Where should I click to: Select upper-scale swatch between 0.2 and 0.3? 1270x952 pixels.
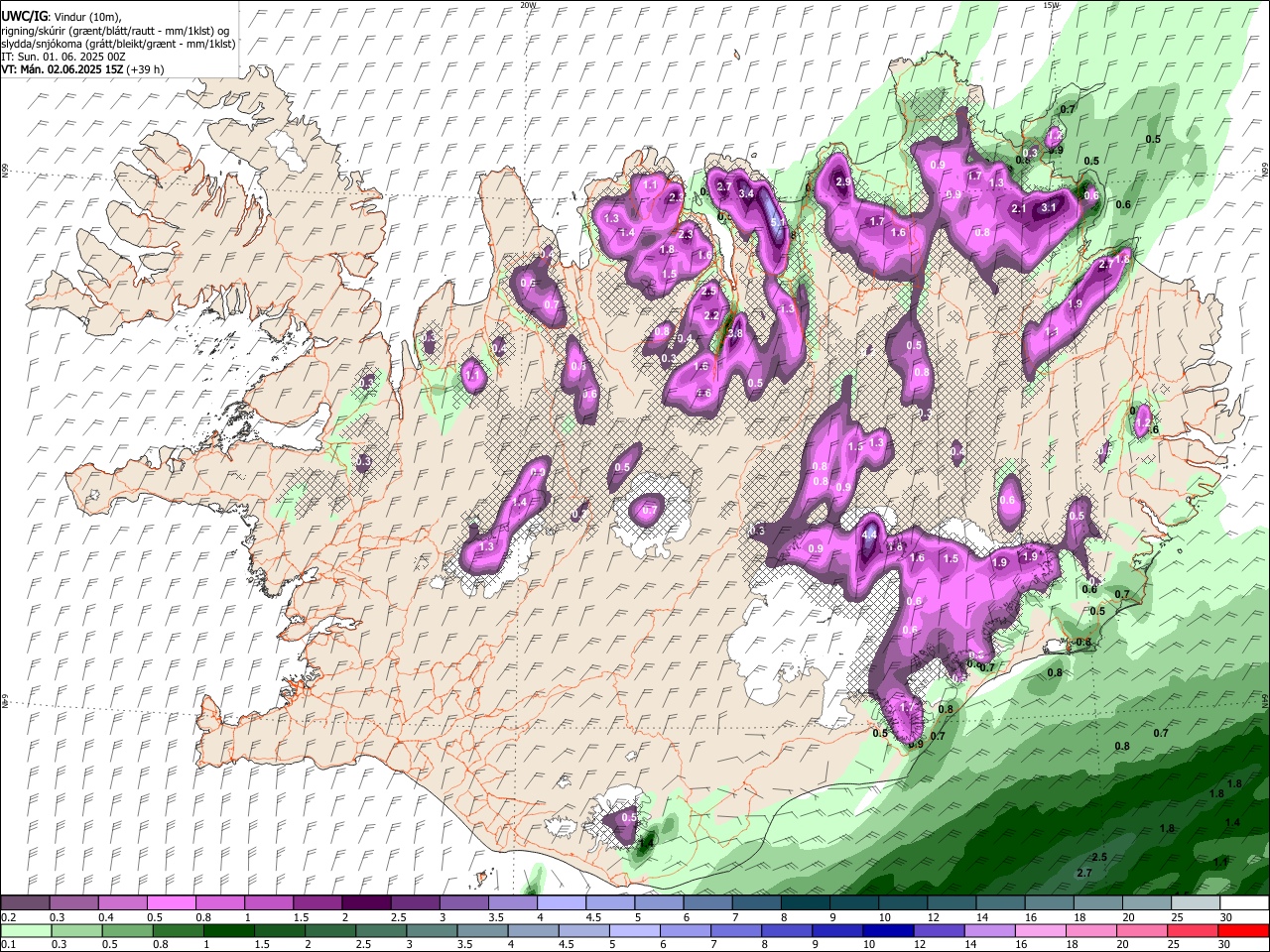25,903
